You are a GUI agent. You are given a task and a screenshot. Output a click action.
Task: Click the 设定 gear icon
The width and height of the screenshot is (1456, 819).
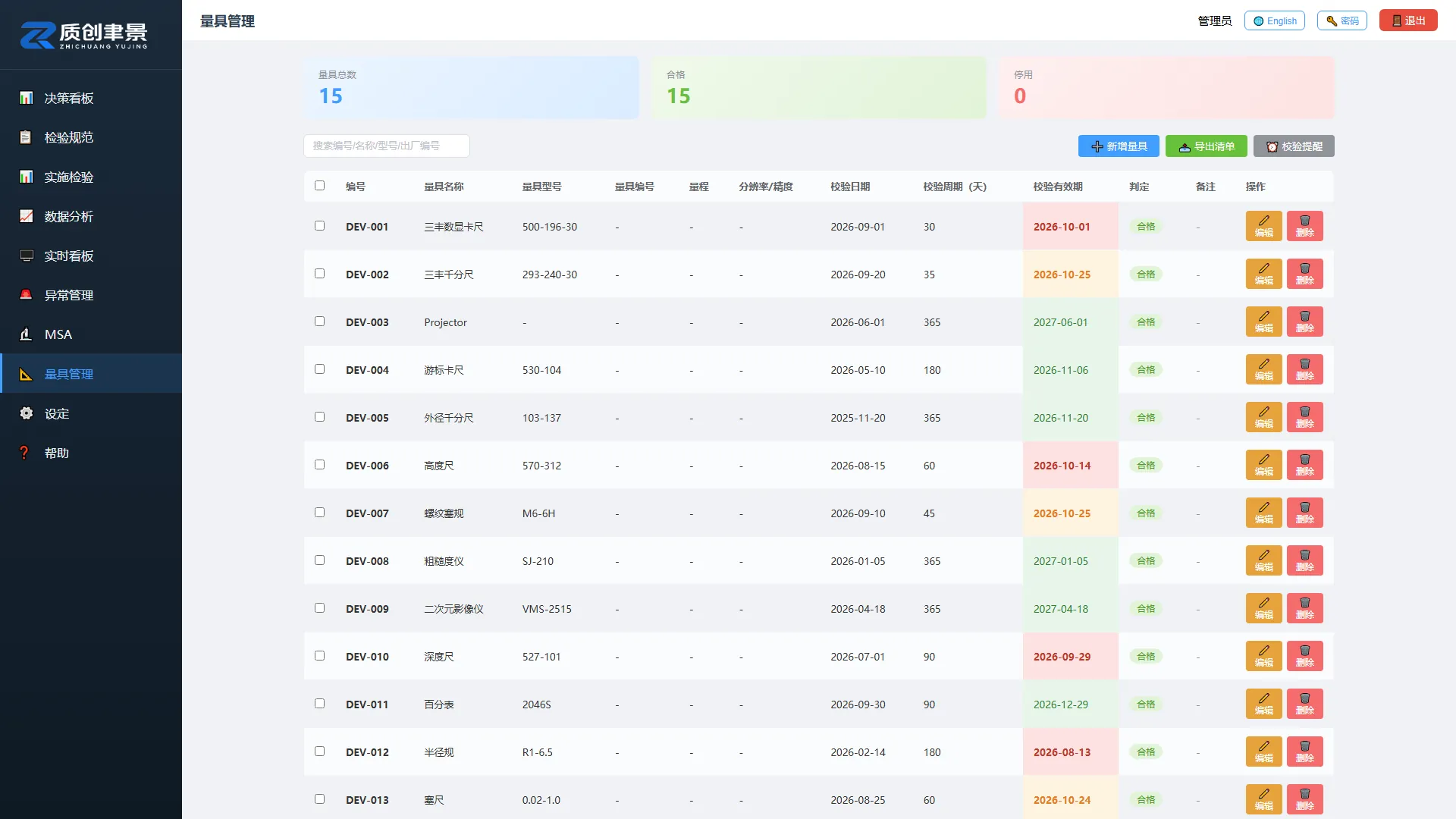tap(26, 413)
